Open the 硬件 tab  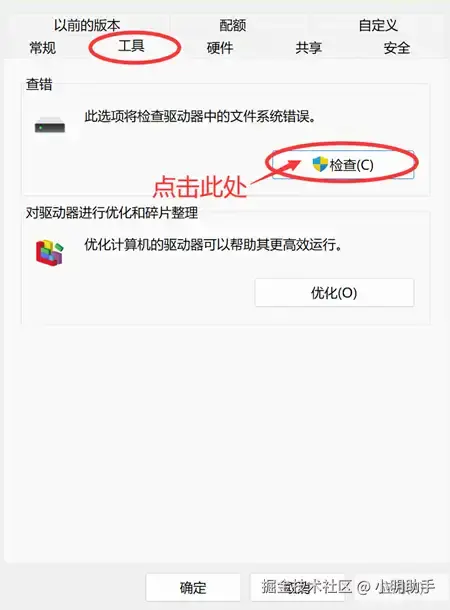pyautogui.click(x=220, y=48)
